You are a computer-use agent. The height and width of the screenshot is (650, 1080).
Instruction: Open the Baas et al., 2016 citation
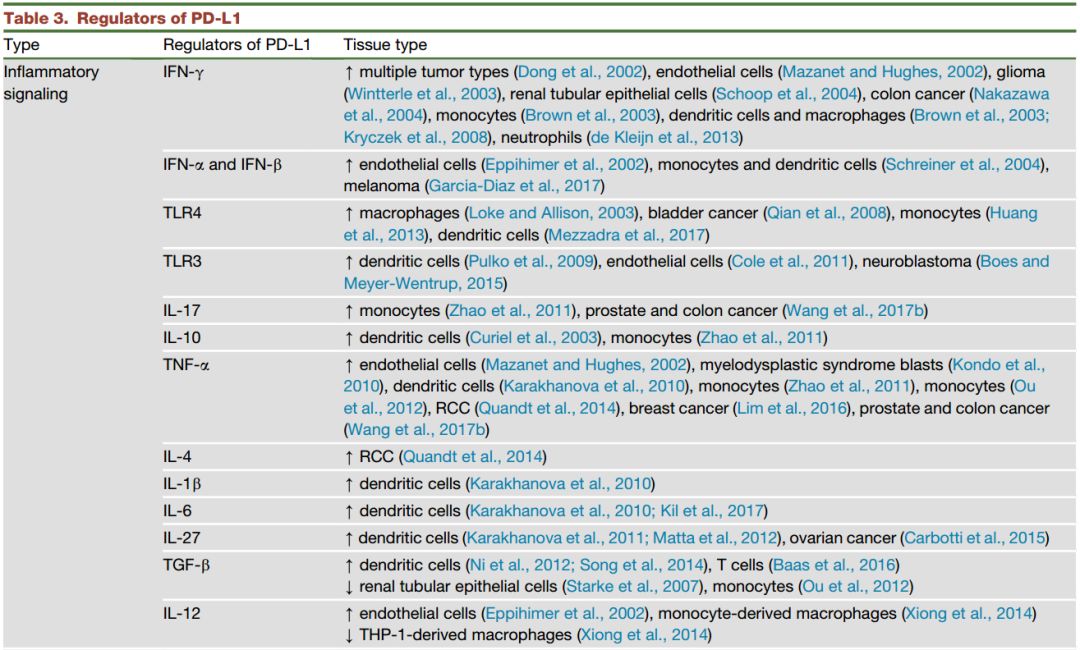(x=834, y=565)
